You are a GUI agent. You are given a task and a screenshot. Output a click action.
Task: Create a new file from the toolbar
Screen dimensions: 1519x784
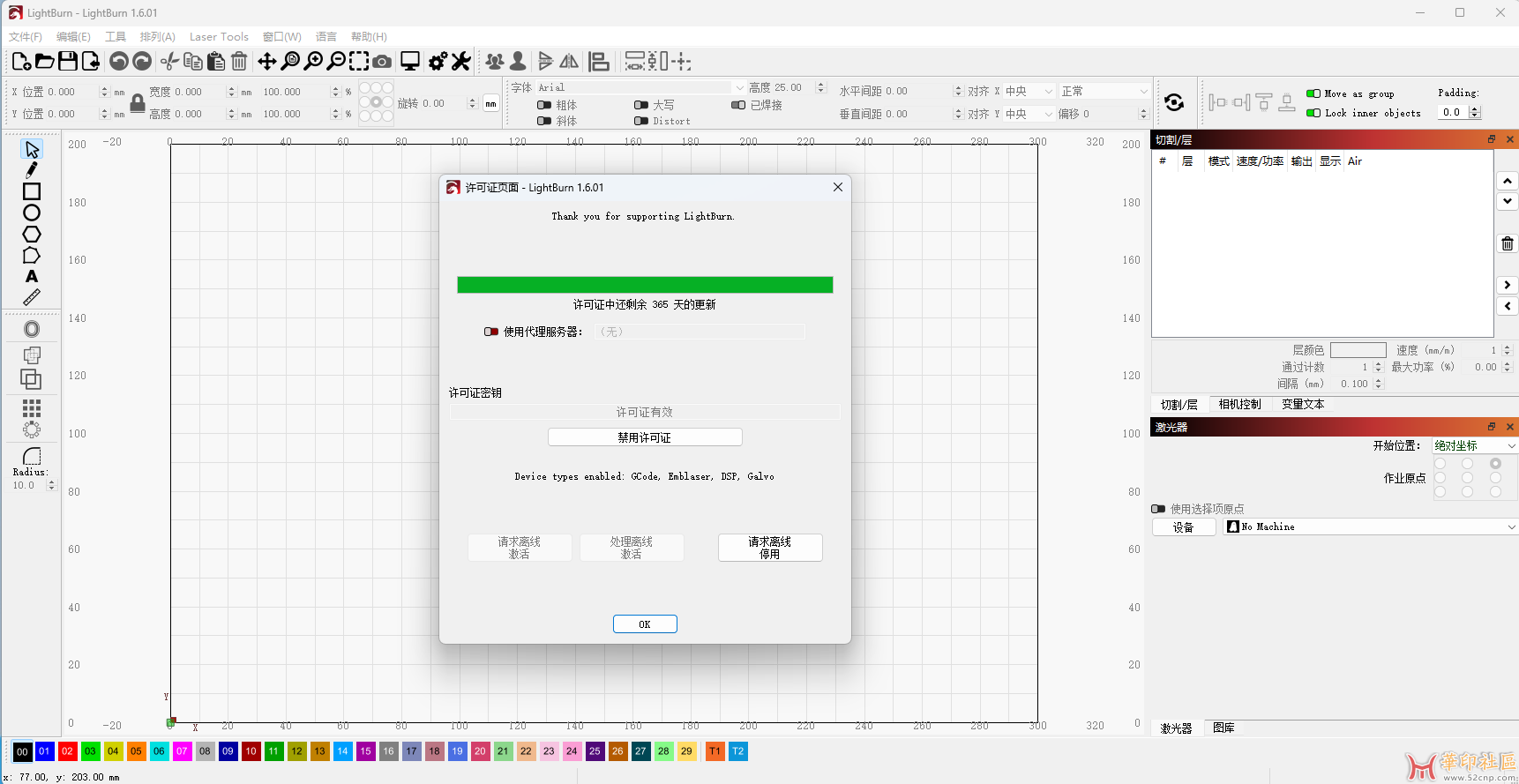click(21, 61)
